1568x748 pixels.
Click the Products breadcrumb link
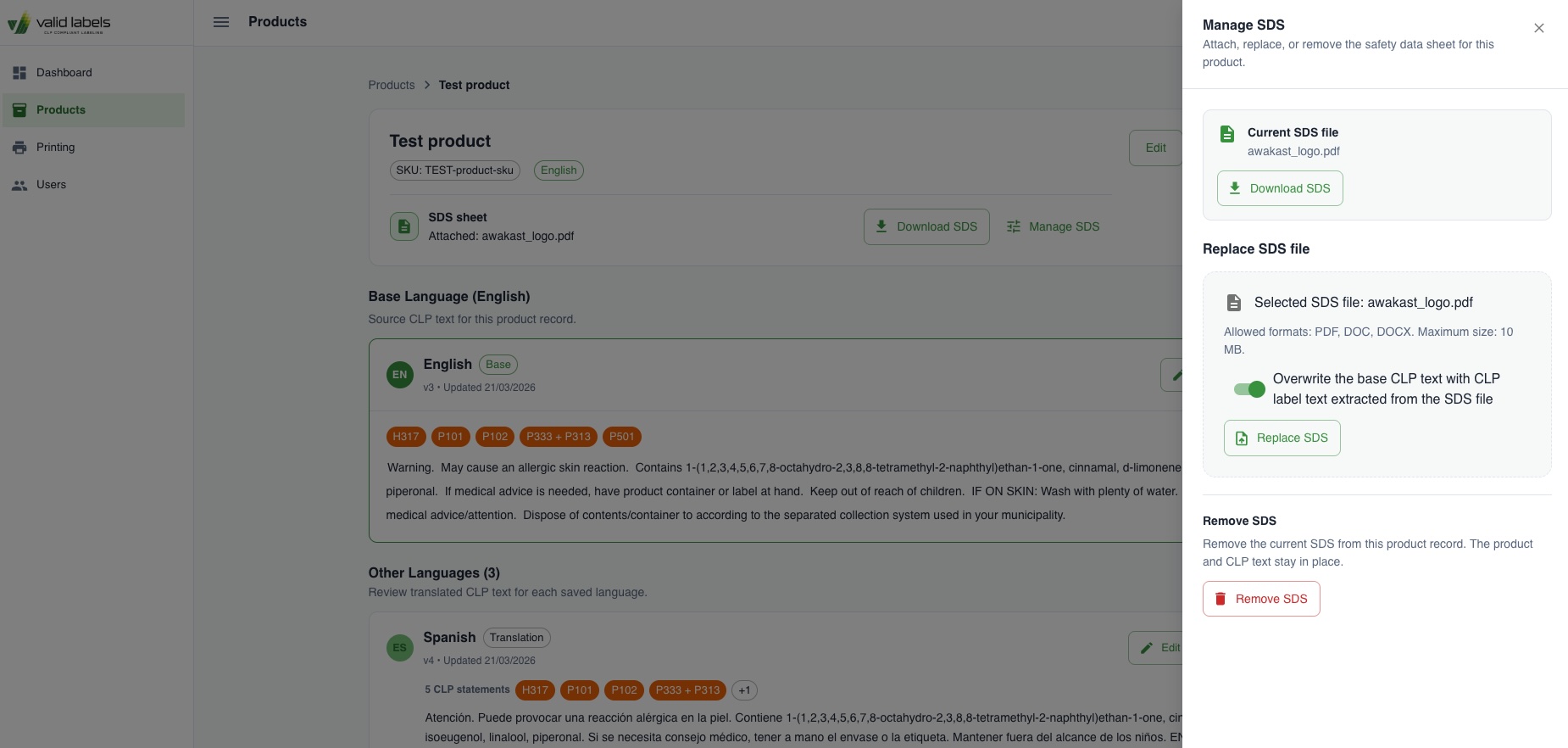[392, 85]
